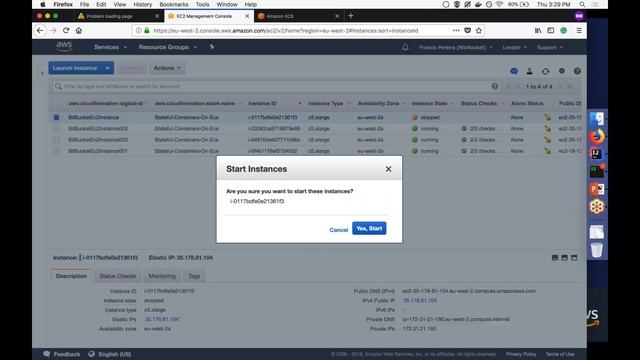This screenshot has height=360, width=640.
Task: Reload the page in Firefox
Action: pyautogui.click(x=66, y=30)
